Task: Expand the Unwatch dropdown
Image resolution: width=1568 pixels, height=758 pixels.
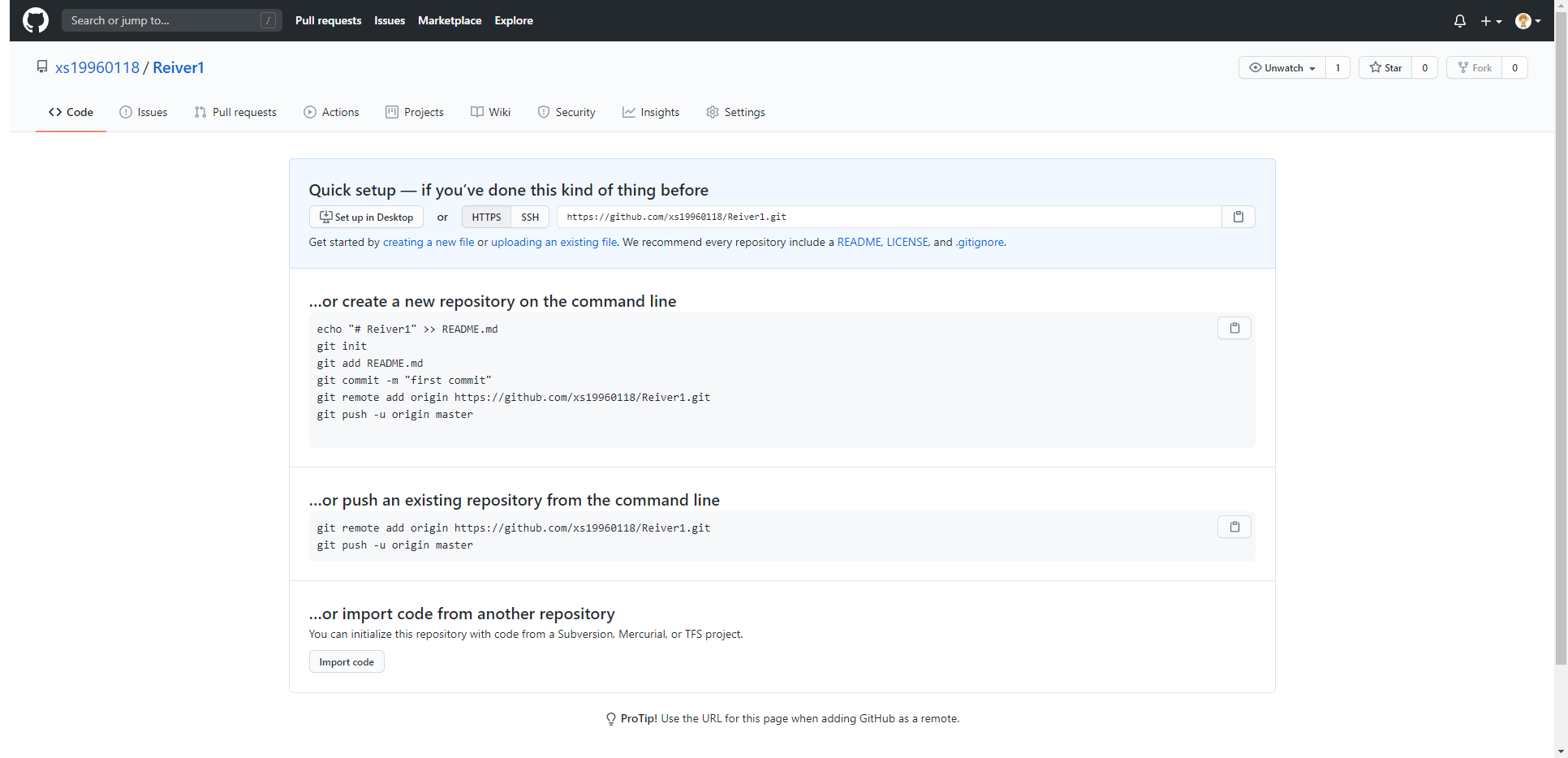Action: pyautogui.click(x=1282, y=67)
